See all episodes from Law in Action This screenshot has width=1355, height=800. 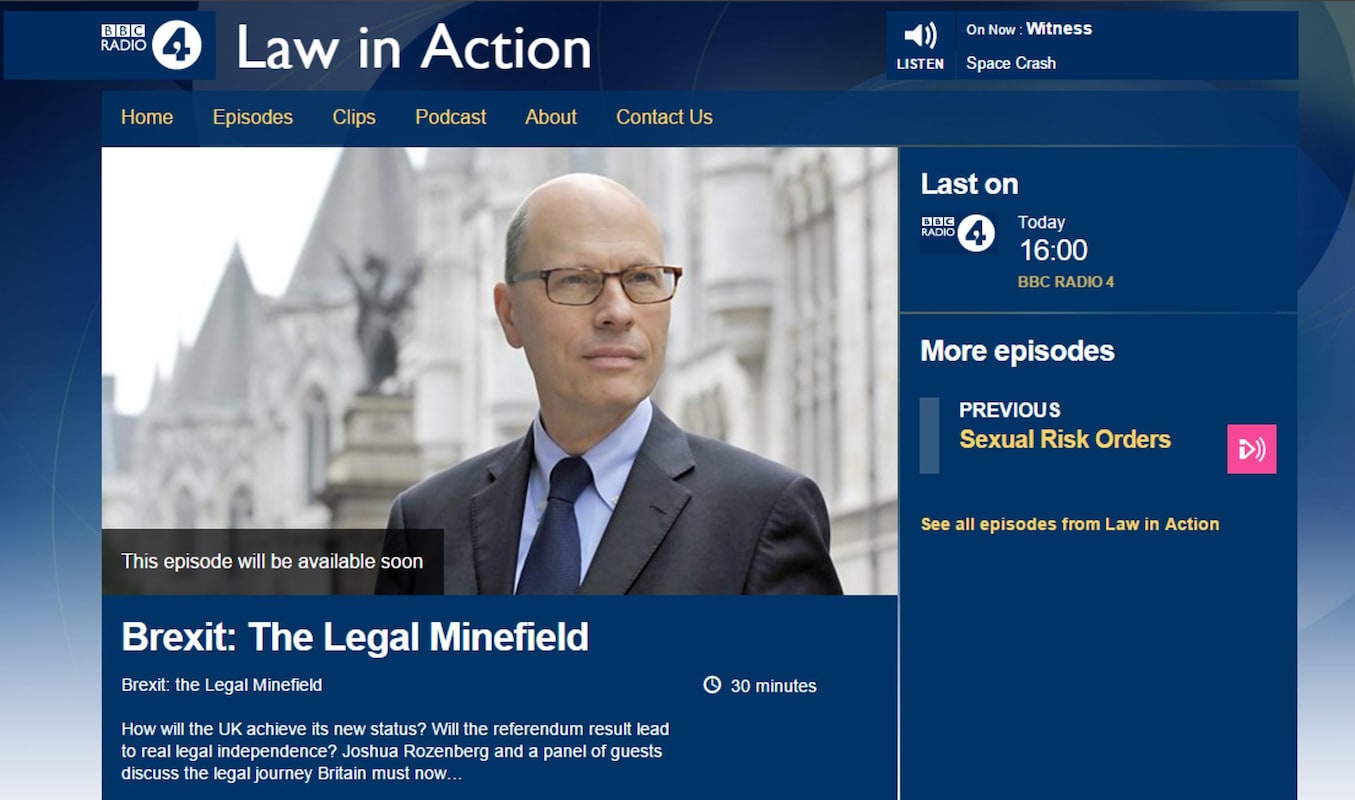click(x=1070, y=524)
